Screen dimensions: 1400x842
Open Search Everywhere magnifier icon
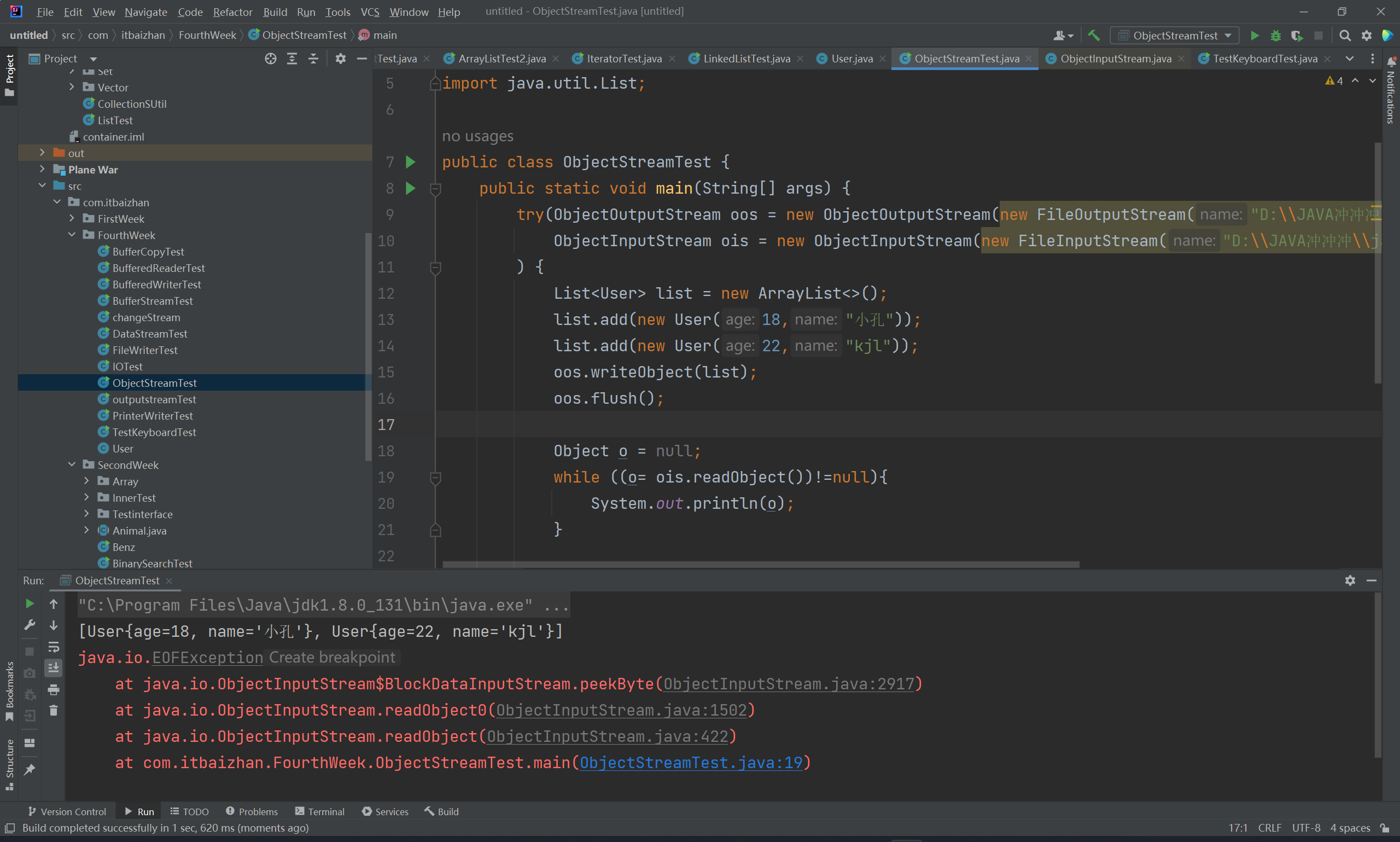point(1344,36)
